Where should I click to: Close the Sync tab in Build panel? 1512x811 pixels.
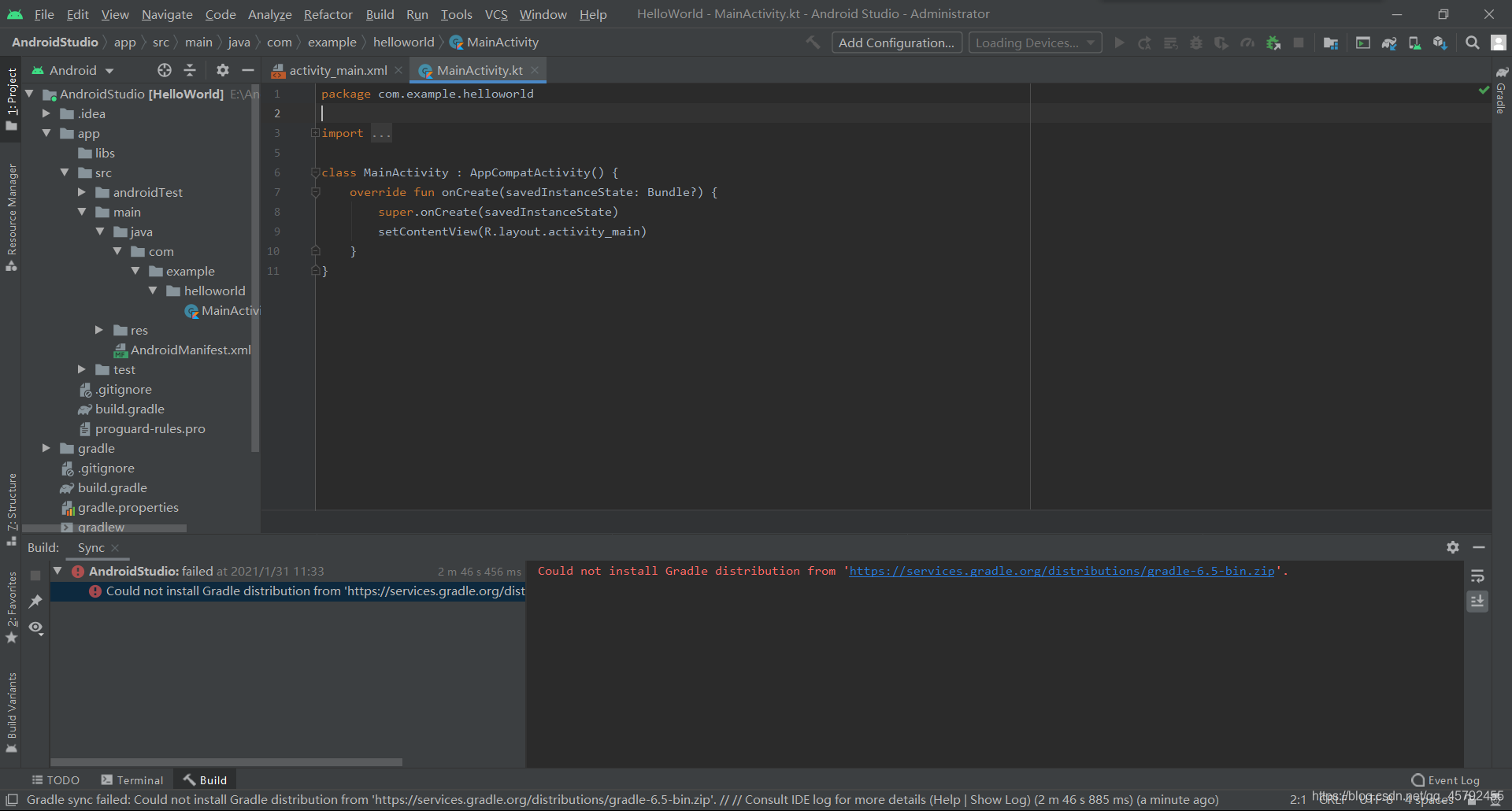coord(115,548)
